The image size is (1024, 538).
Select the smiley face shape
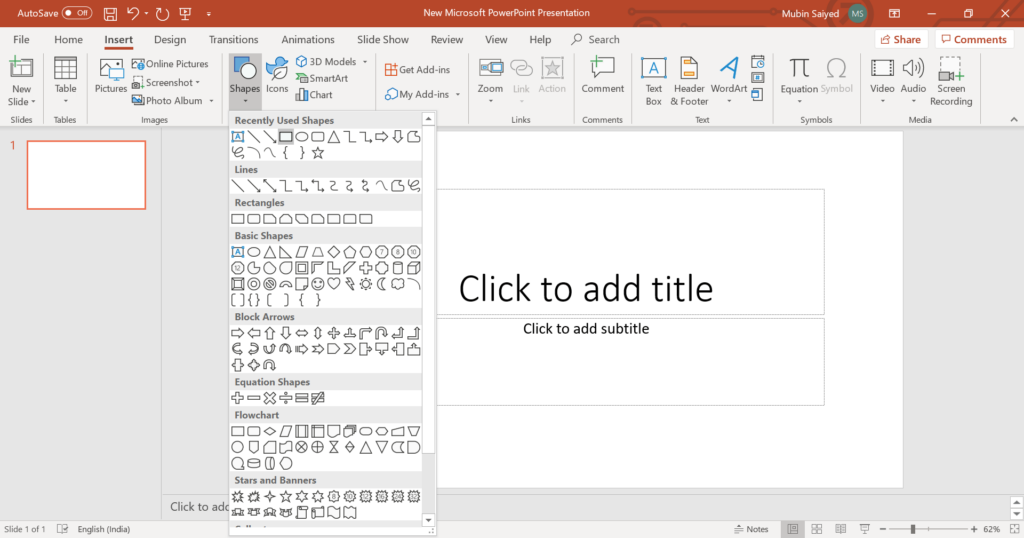[318, 284]
